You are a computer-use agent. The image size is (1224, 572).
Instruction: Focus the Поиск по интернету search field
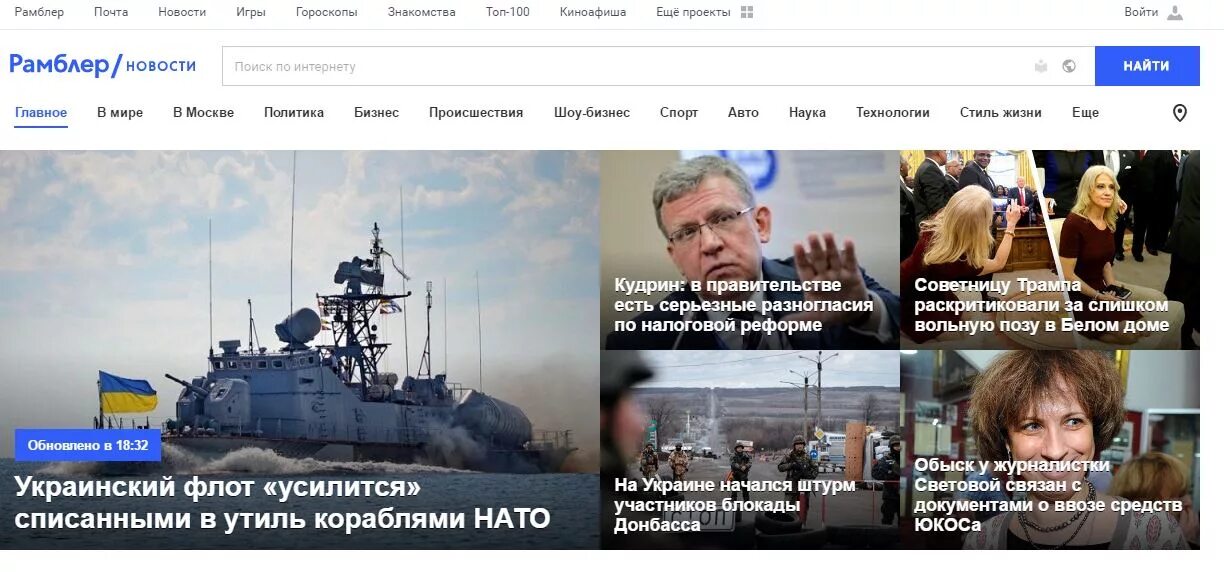[625, 66]
